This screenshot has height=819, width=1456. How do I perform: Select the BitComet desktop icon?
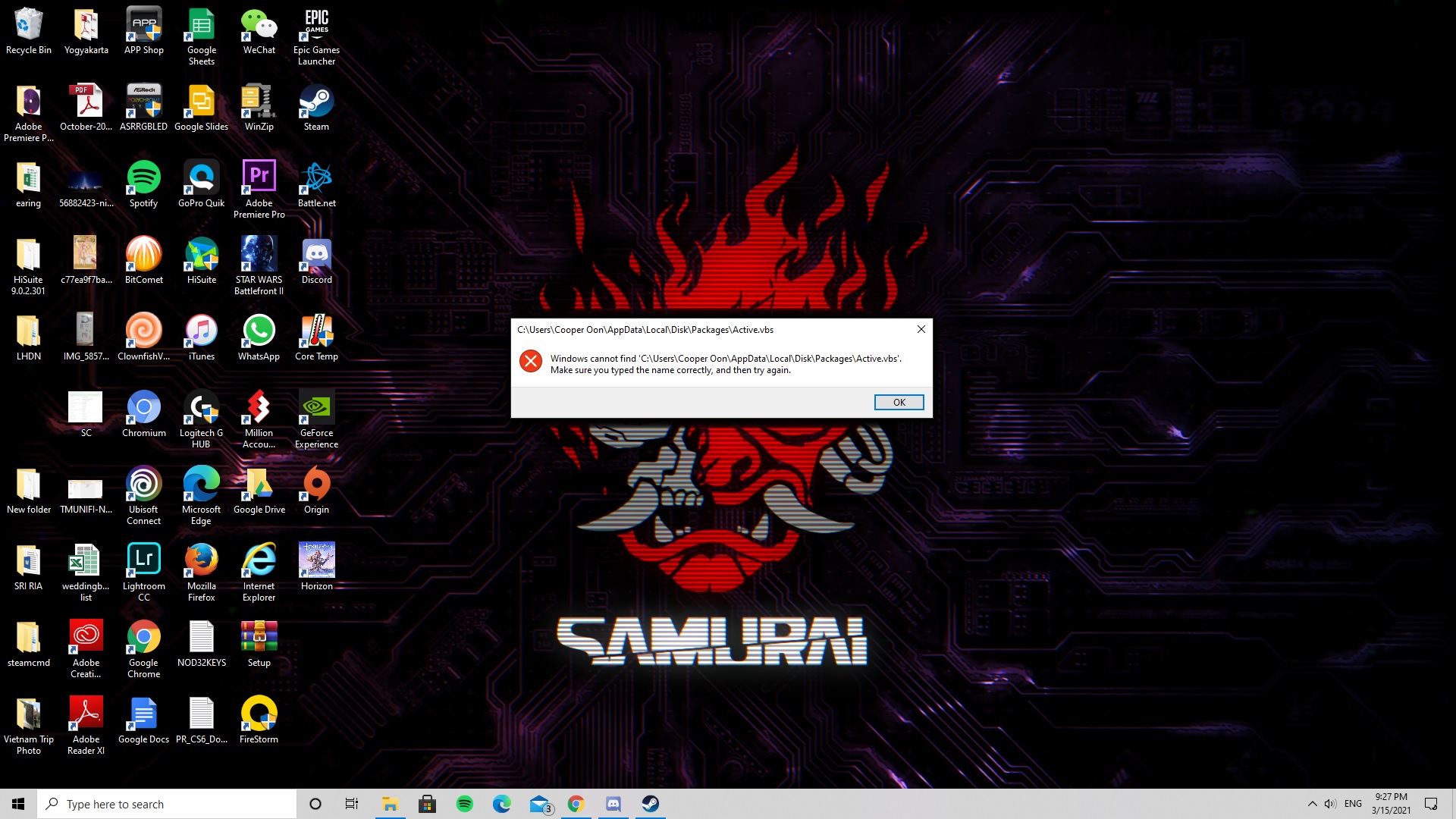tap(143, 262)
